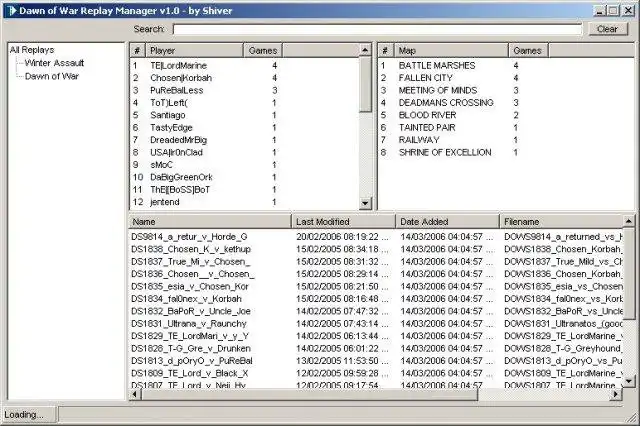
Task: Select the BATTLE MARSHES map
Action: point(437,66)
